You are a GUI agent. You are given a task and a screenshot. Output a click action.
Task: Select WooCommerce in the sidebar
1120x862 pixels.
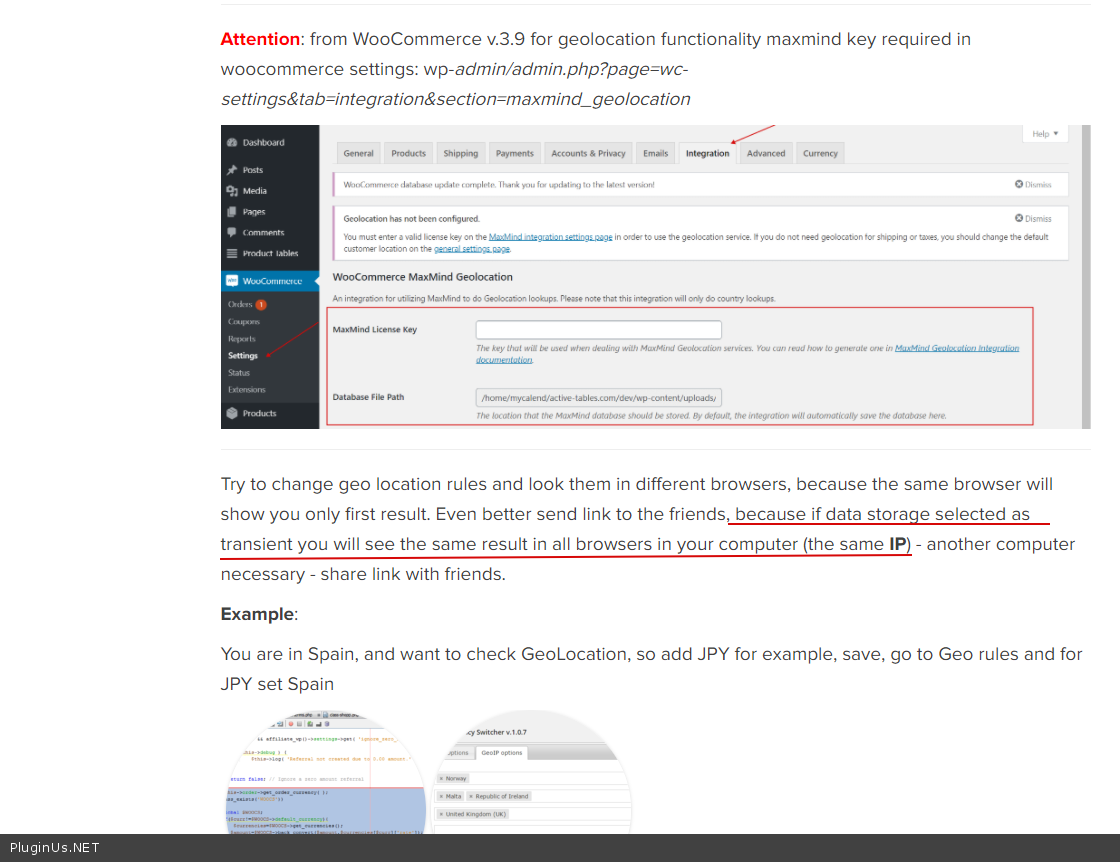coord(270,281)
